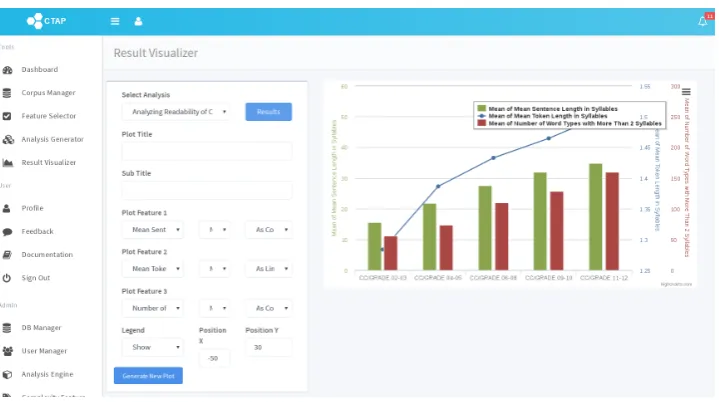Image resolution: width=719 pixels, height=402 pixels.
Task: Click the User Manager people icon
Action: (7, 351)
